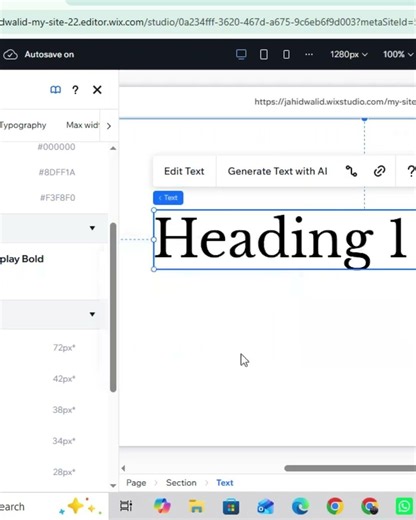Click the link icon in text toolbar

379,171
